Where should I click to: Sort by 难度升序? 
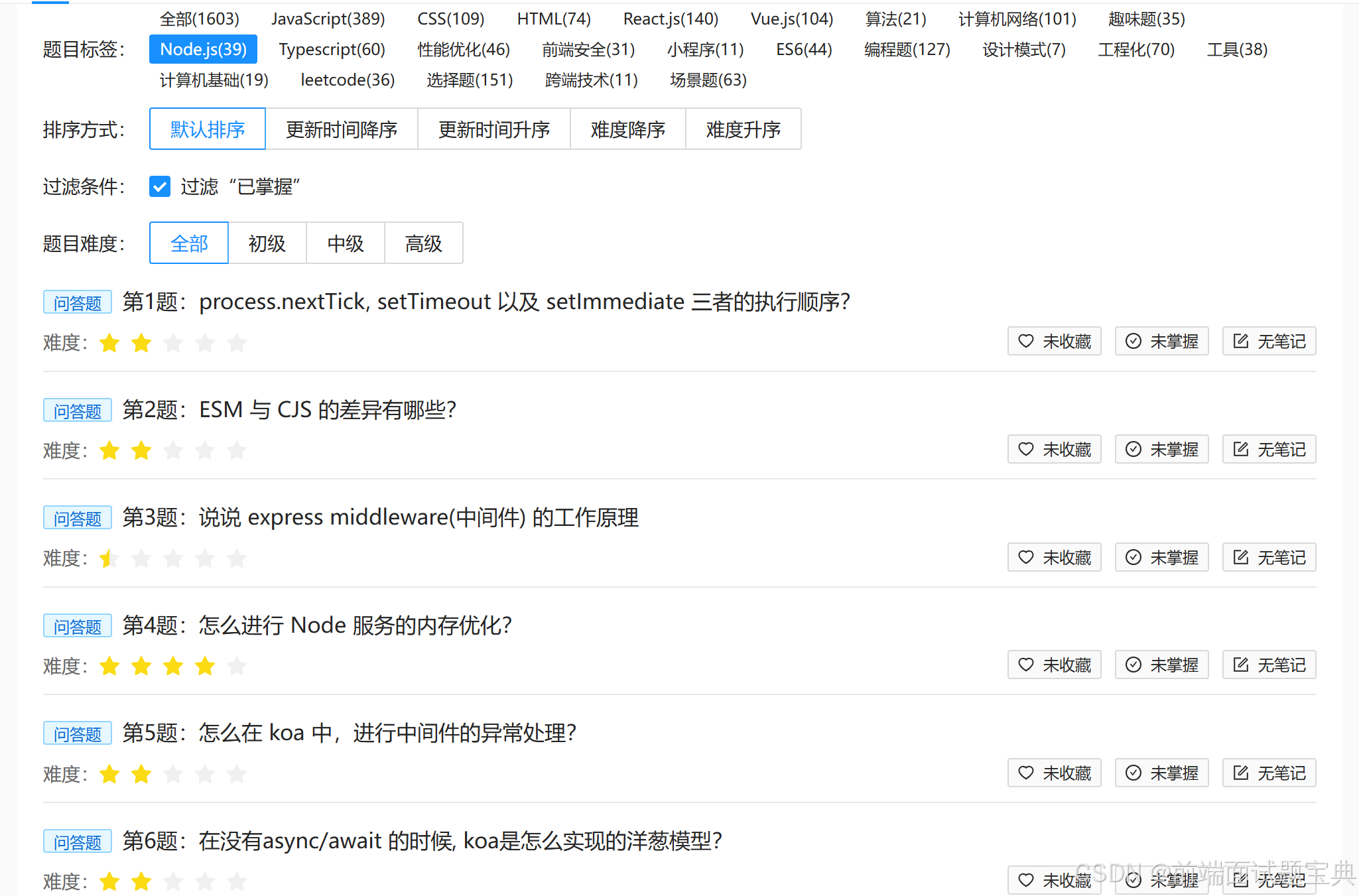coord(743,129)
